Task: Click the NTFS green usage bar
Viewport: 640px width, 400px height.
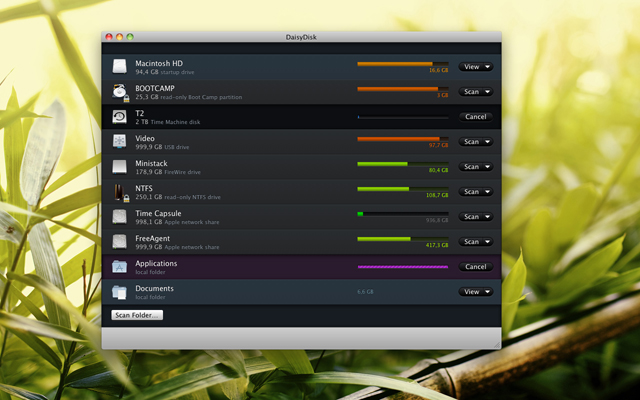Action: tap(403, 189)
